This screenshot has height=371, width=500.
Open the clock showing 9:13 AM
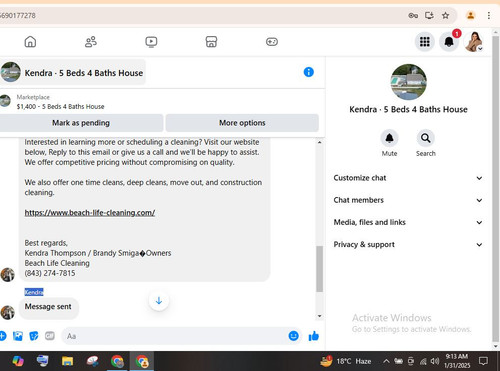click(x=457, y=361)
